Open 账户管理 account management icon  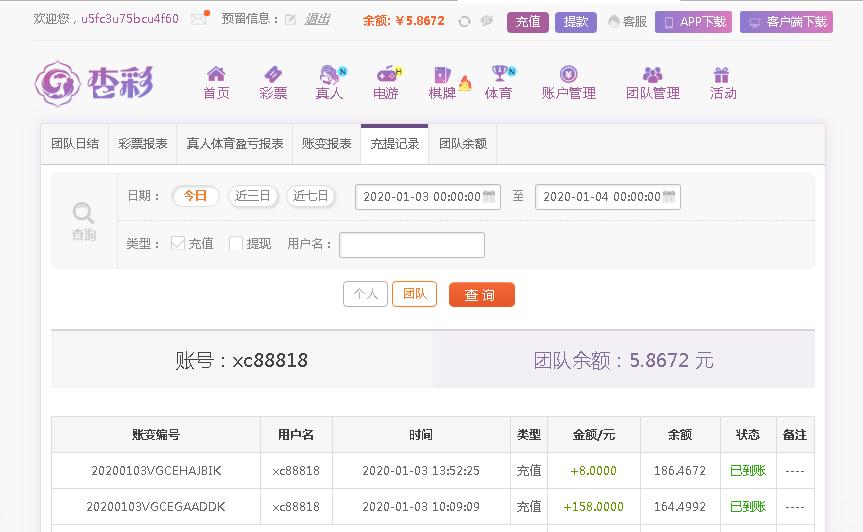(569, 74)
